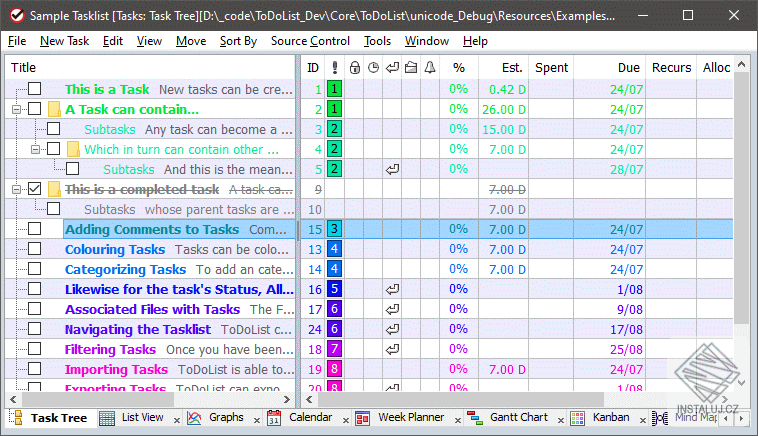Click the return-arrow icon in row ID 17
The width and height of the screenshot is (758, 436).
coord(392,309)
